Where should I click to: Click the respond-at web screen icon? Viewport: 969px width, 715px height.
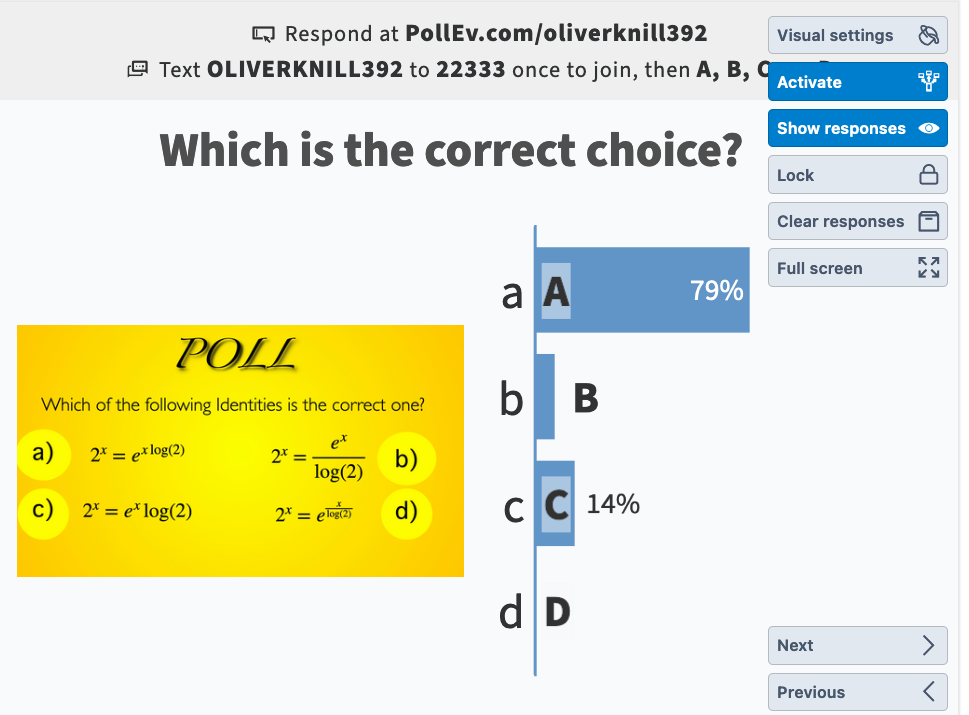click(x=263, y=35)
